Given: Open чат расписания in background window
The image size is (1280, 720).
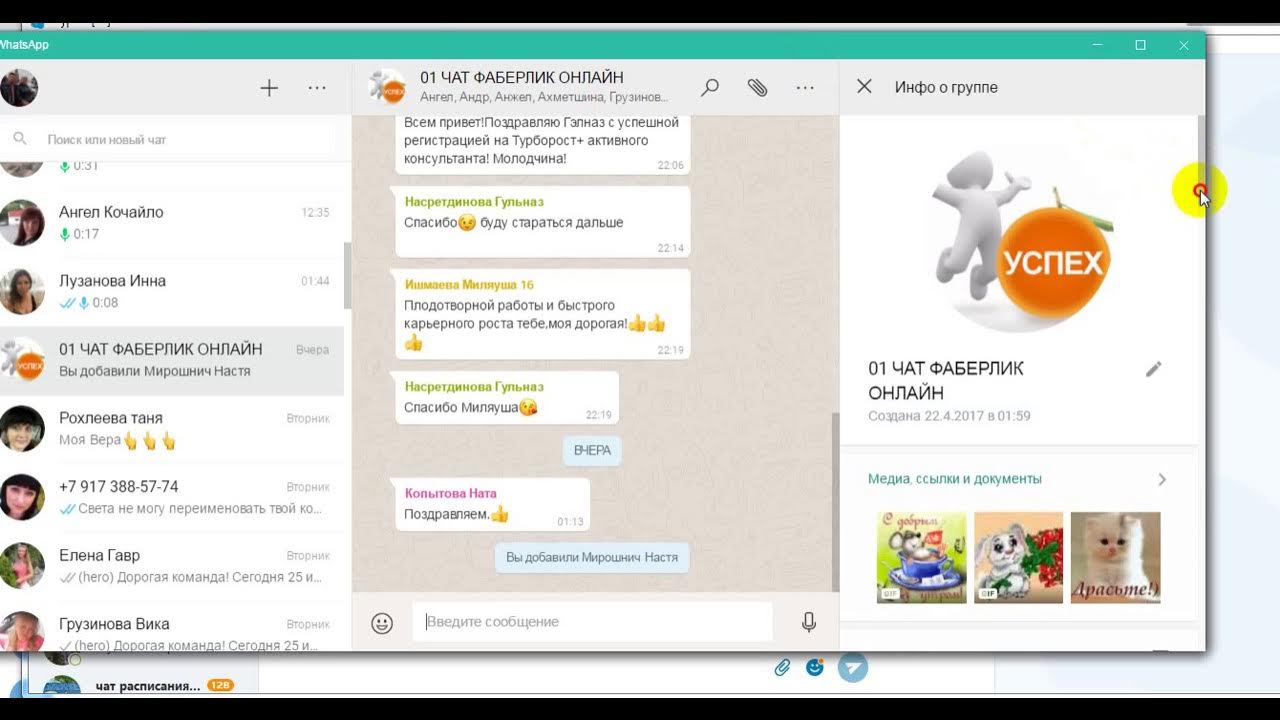Looking at the screenshot, I should (x=148, y=686).
